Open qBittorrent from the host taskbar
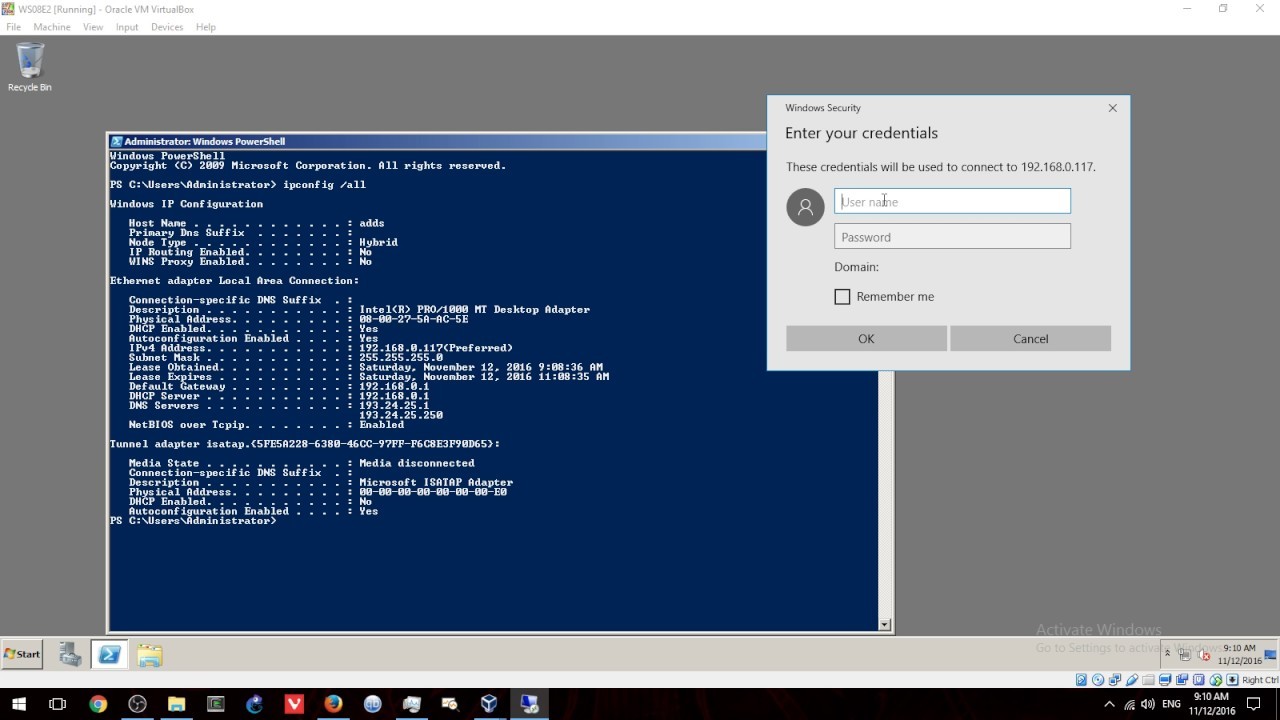Image resolution: width=1280 pixels, height=720 pixels. tap(372, 704)
